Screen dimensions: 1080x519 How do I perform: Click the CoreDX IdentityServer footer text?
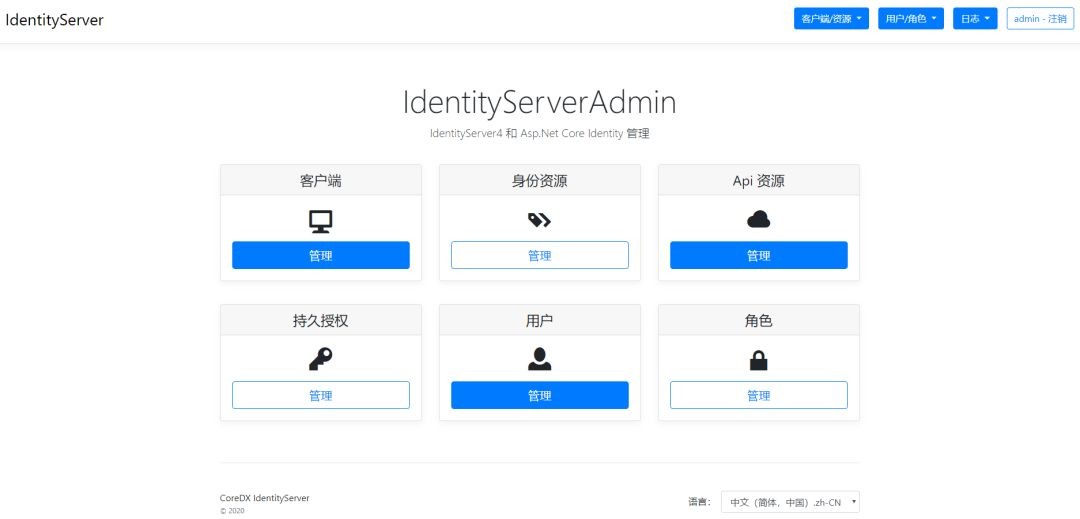[264, 498]
